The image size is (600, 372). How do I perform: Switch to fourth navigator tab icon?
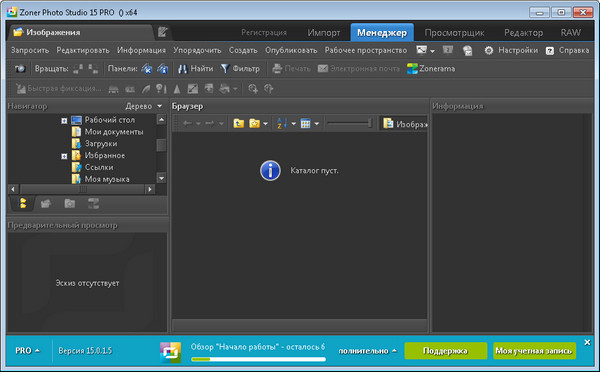coord(93,204)
